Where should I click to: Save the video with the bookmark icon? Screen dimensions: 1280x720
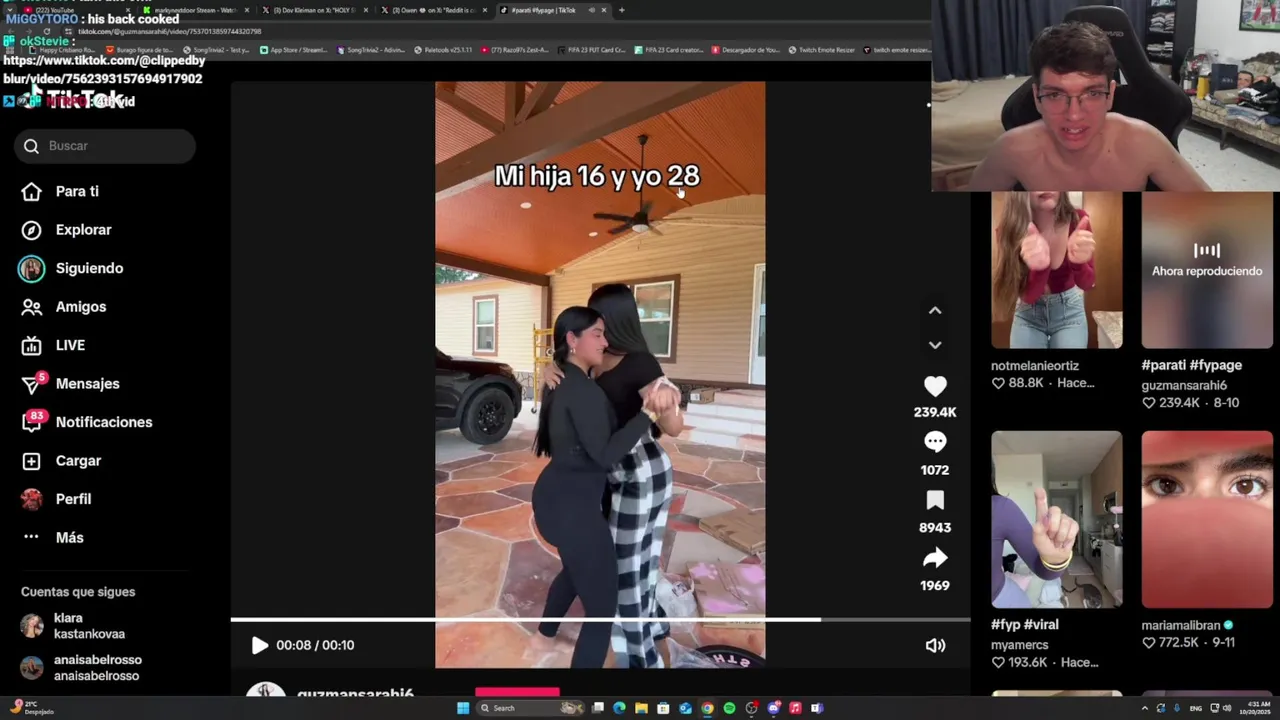point(935,500)
